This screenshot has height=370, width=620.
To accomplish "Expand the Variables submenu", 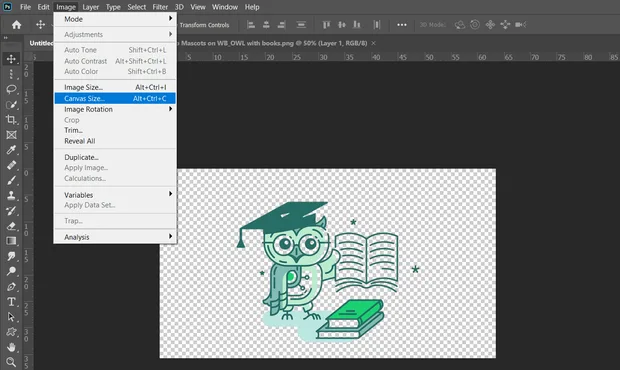I will 115,195.
